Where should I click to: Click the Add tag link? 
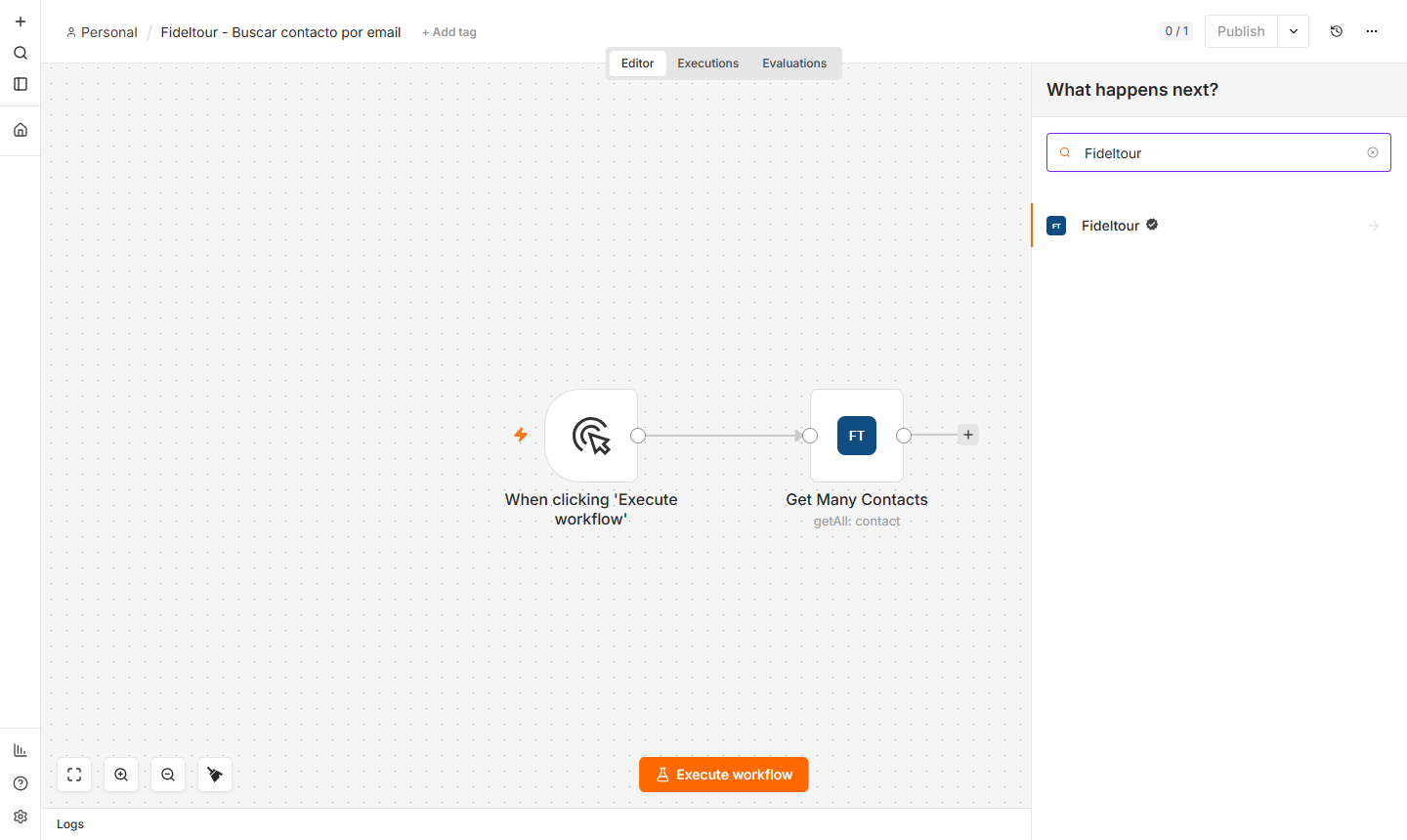point(449,32)
